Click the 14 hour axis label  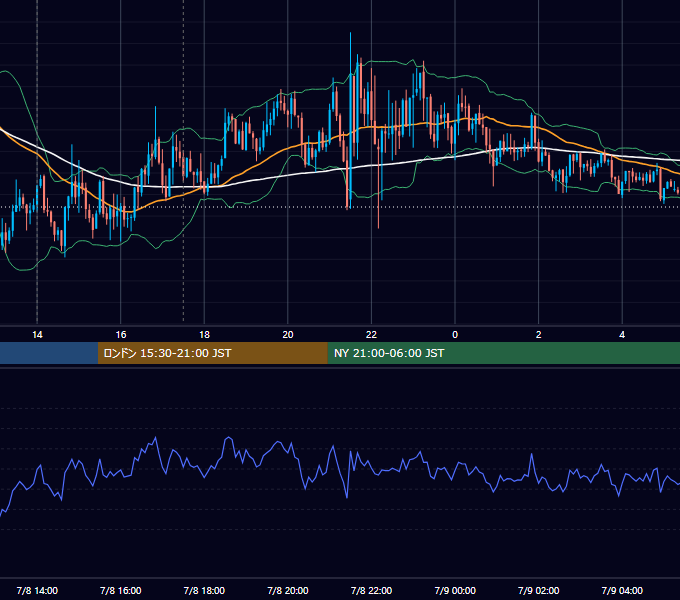point(37,335)
